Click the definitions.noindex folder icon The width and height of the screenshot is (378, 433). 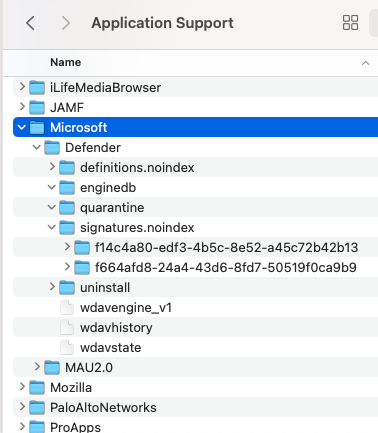pos(67,168)
